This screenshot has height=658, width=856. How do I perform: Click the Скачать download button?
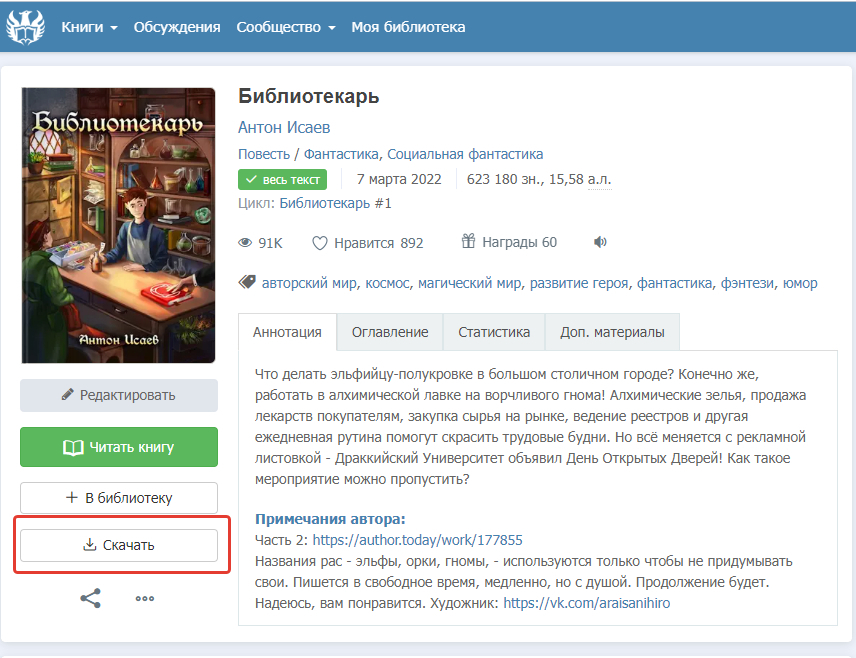[x=119, y=545]
